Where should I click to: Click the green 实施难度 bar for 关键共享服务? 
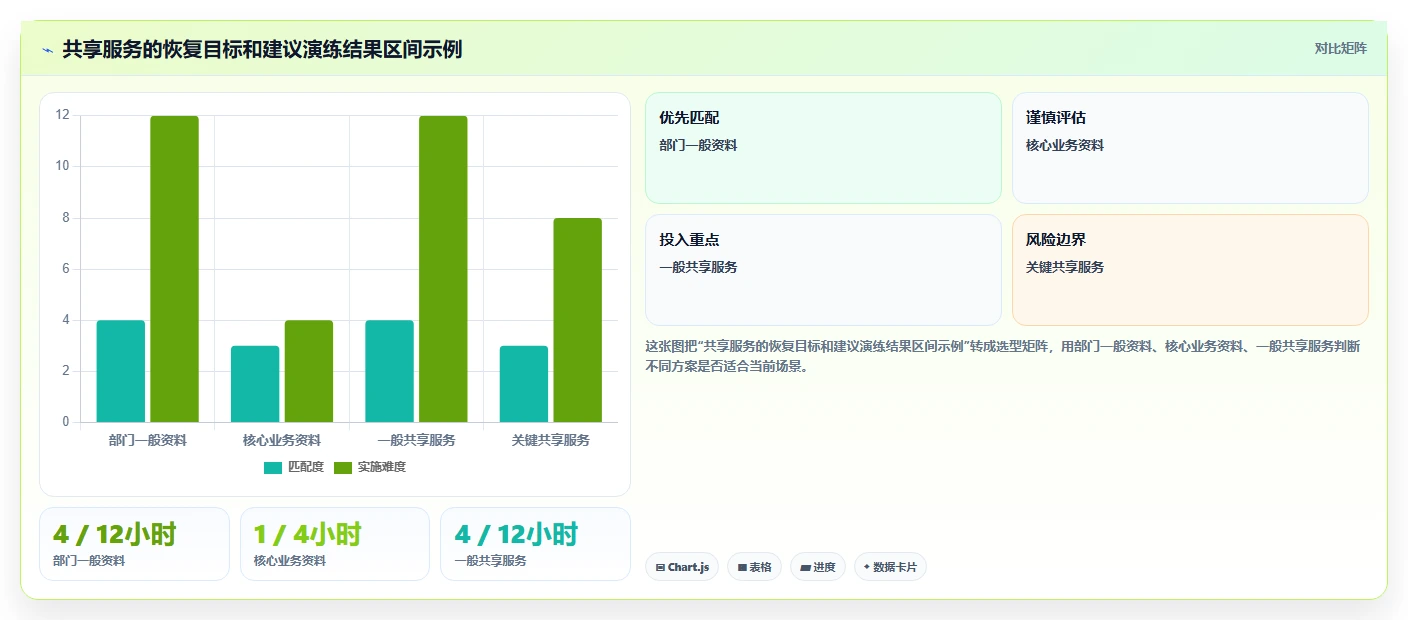(578, 320)
